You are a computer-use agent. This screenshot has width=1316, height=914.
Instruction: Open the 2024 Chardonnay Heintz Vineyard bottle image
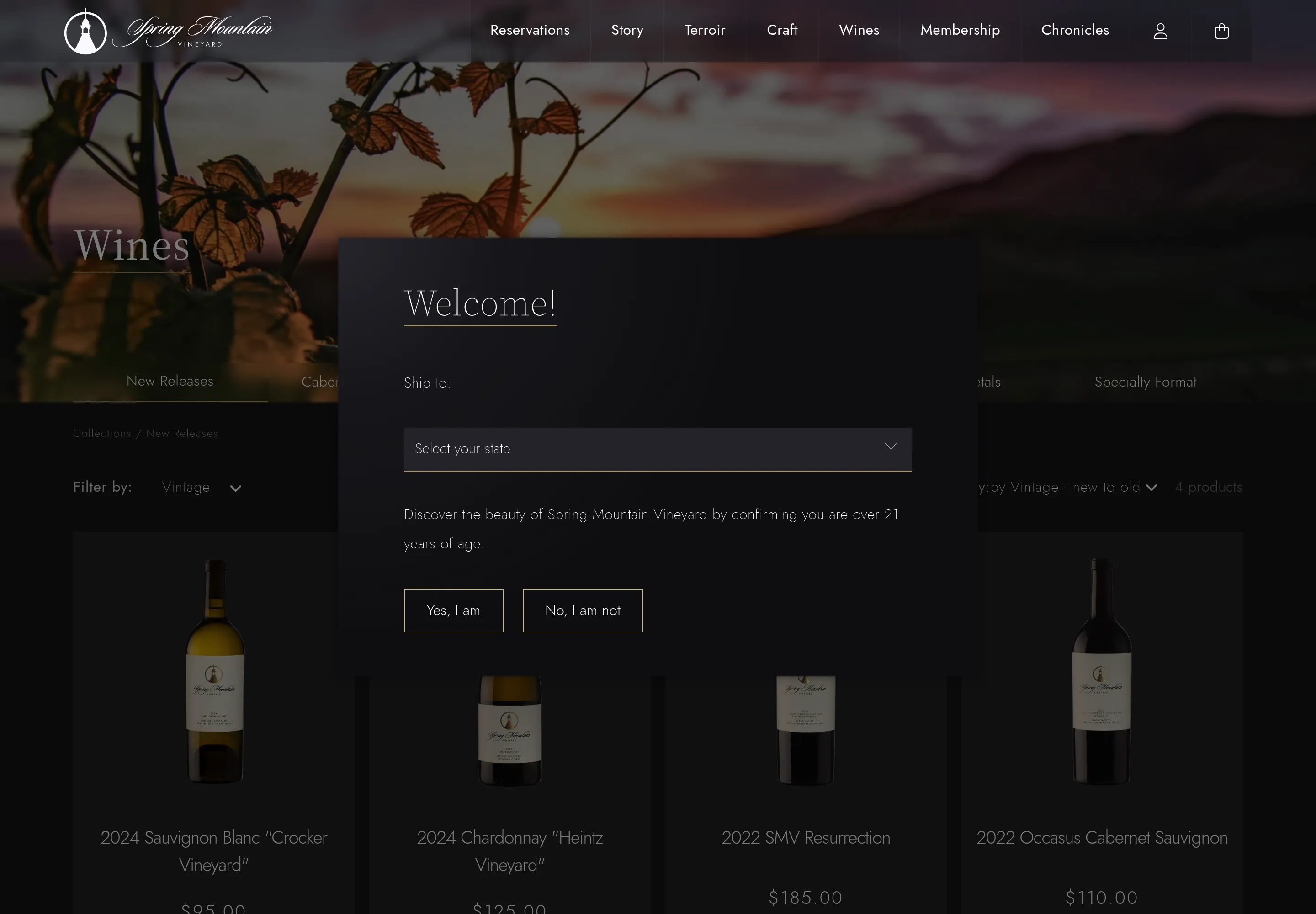pos(509,731)
